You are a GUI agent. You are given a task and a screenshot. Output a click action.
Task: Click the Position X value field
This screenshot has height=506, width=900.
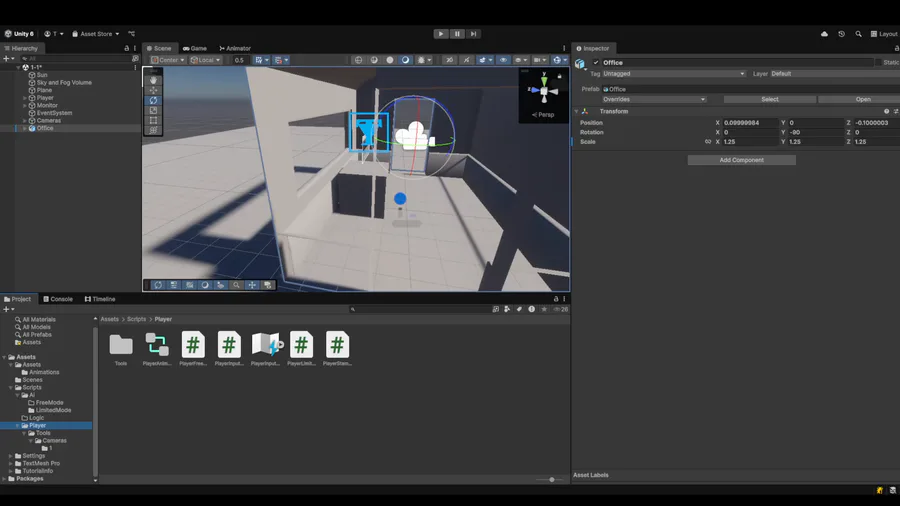pyautogui.click(x=750, y=123)
